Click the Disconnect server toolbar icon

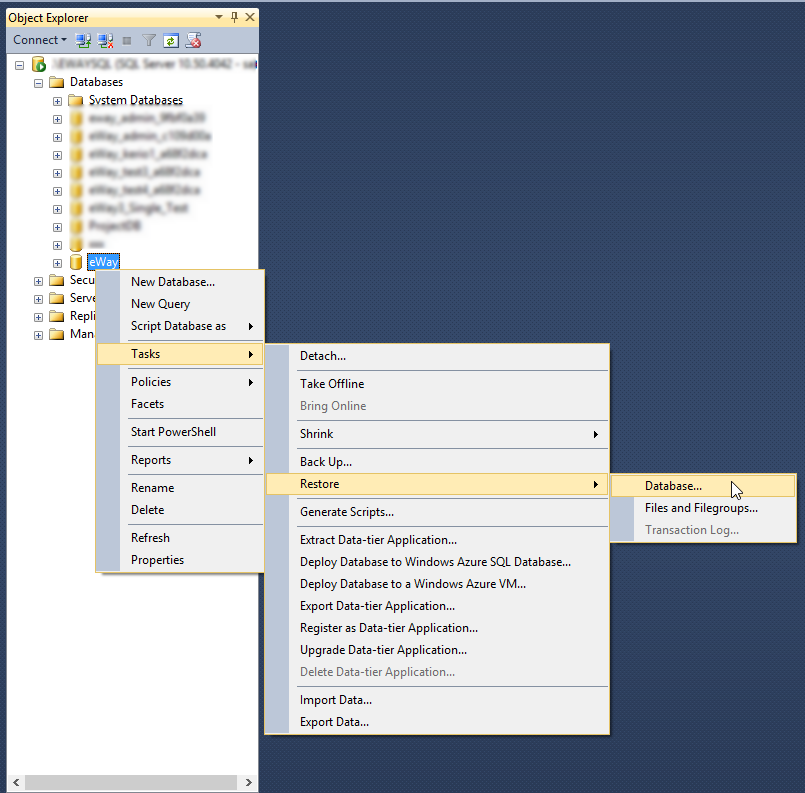pos(106,40)
